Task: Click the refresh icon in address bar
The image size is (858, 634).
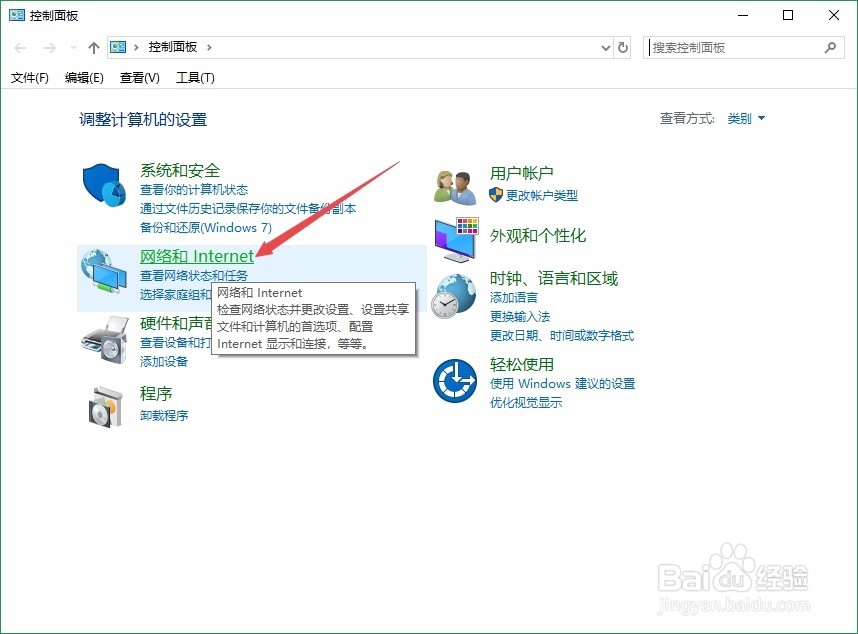Action: click(622, 47)
